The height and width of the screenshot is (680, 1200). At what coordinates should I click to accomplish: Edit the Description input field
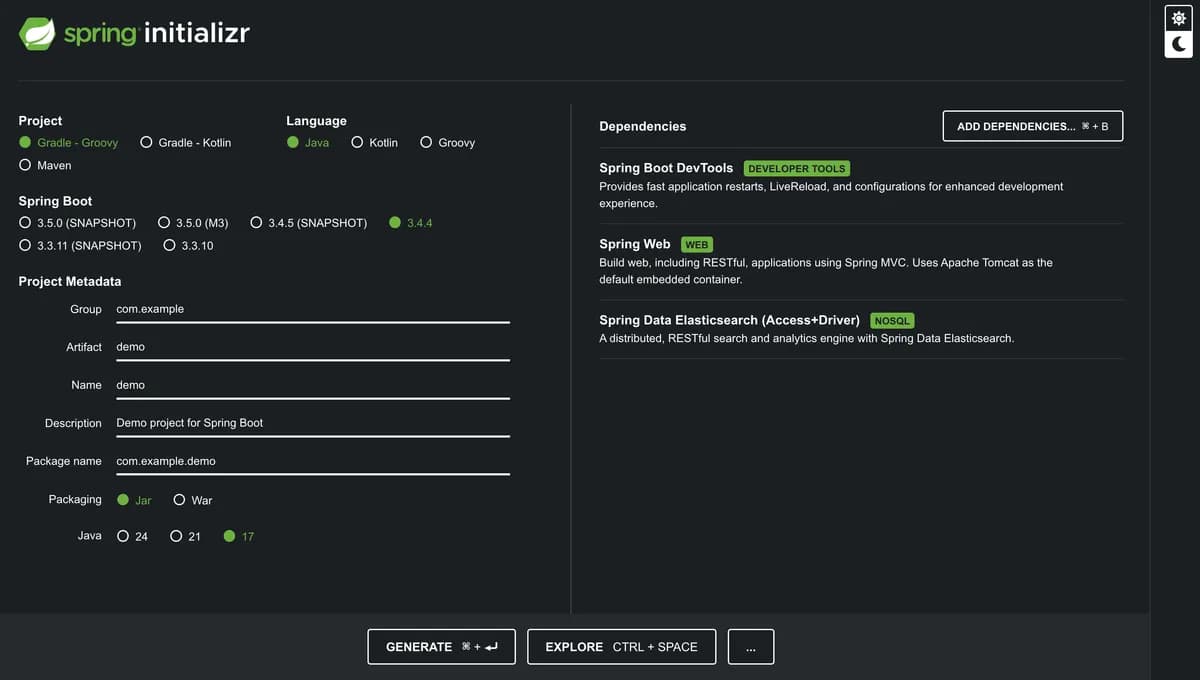[313, 423]
